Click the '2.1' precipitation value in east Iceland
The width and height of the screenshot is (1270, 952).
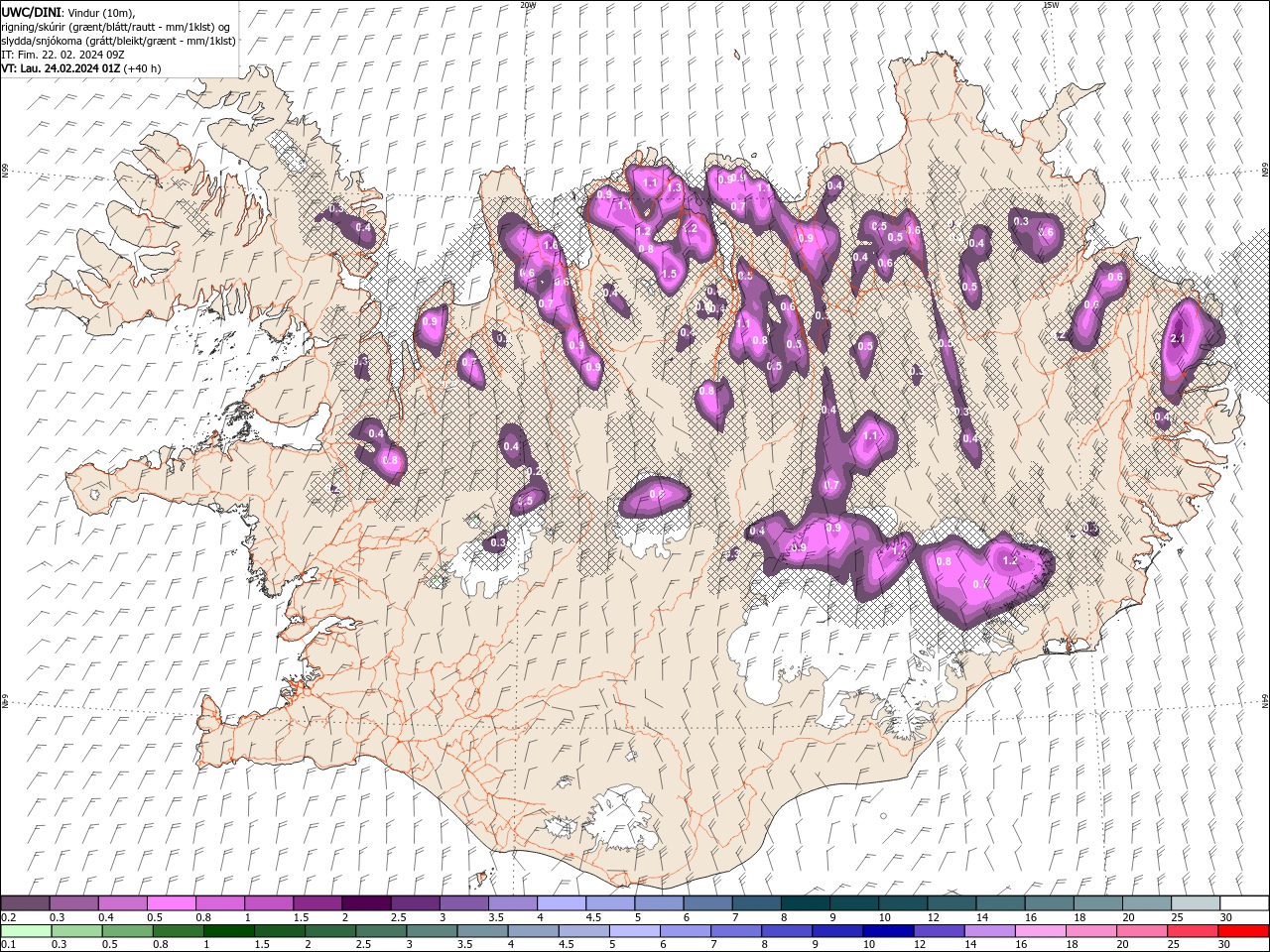coord(1179,339)
